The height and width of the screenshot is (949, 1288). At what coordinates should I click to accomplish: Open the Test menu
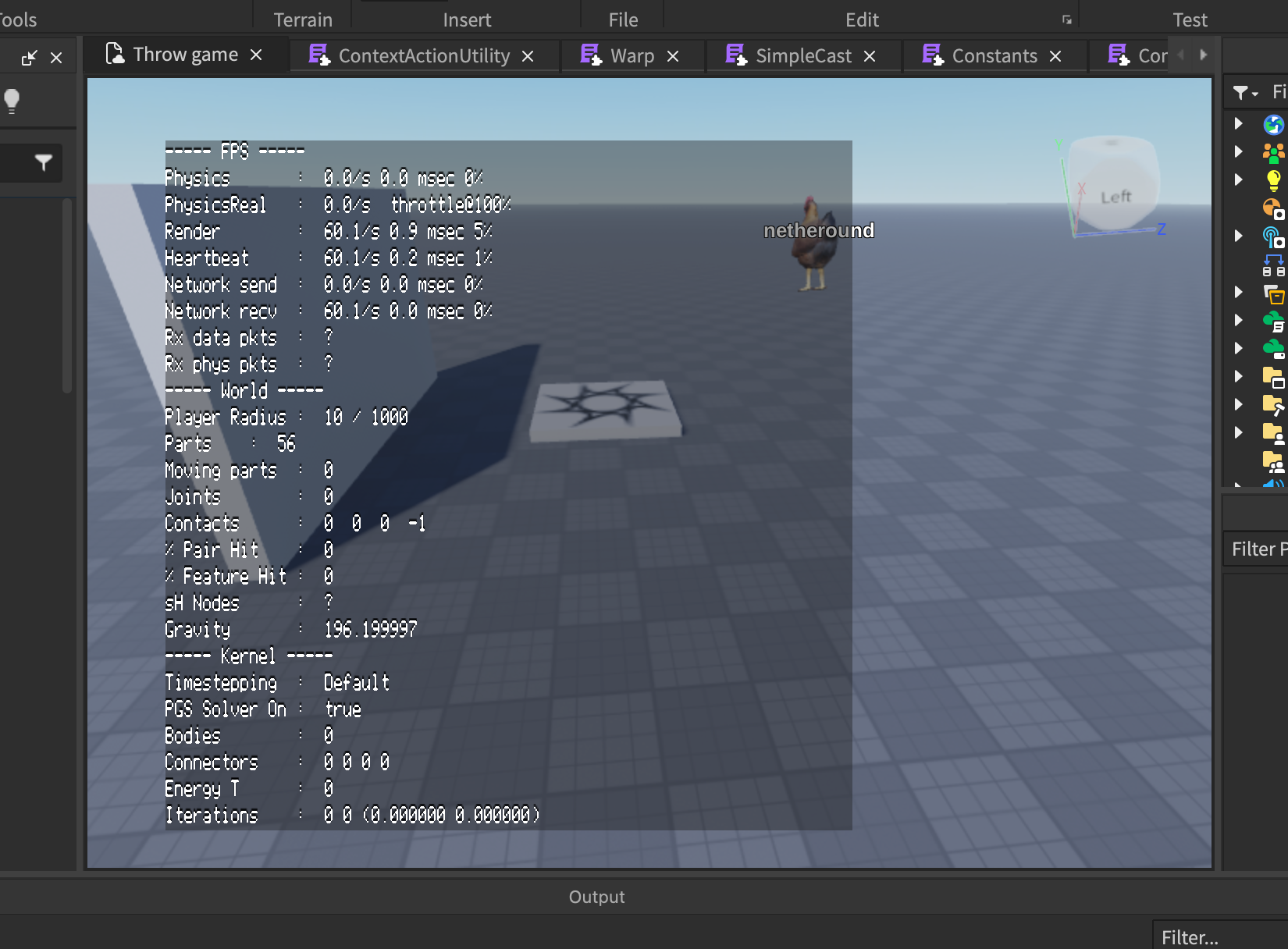1190,20
